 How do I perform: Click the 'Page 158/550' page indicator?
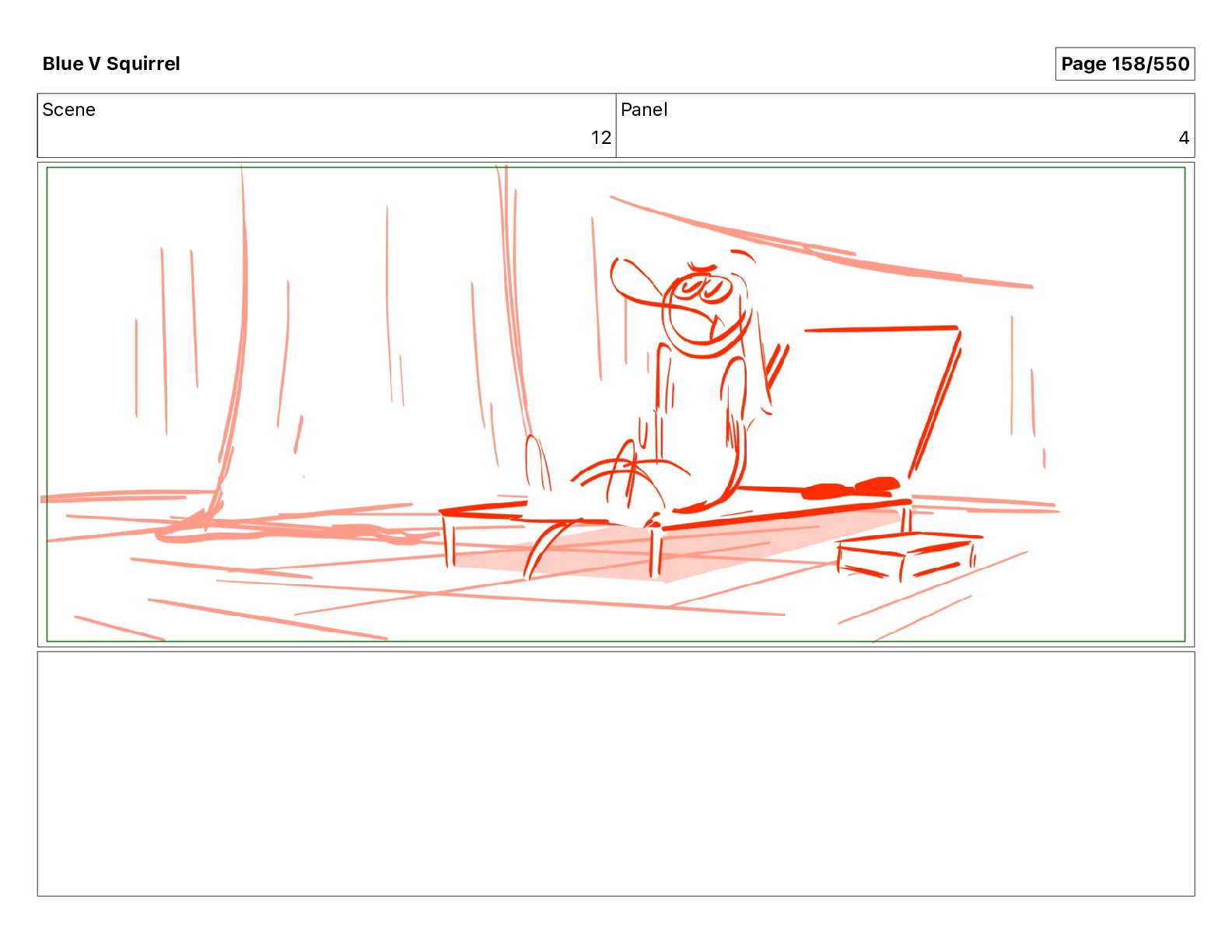(x=1125, y=64)
